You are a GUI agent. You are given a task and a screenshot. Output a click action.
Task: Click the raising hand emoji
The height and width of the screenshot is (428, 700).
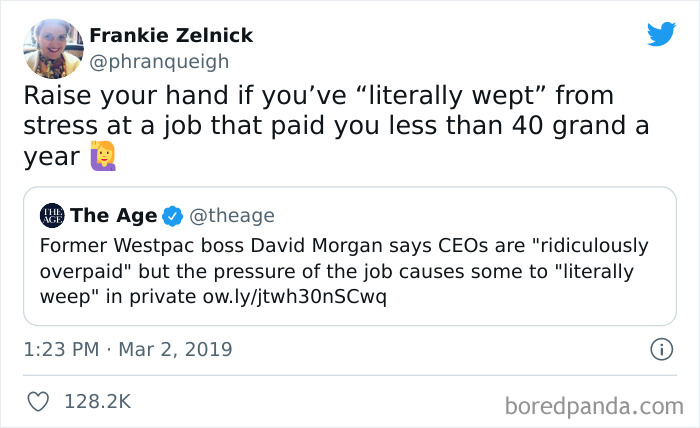pyautogui.click(x=103, y=155)
